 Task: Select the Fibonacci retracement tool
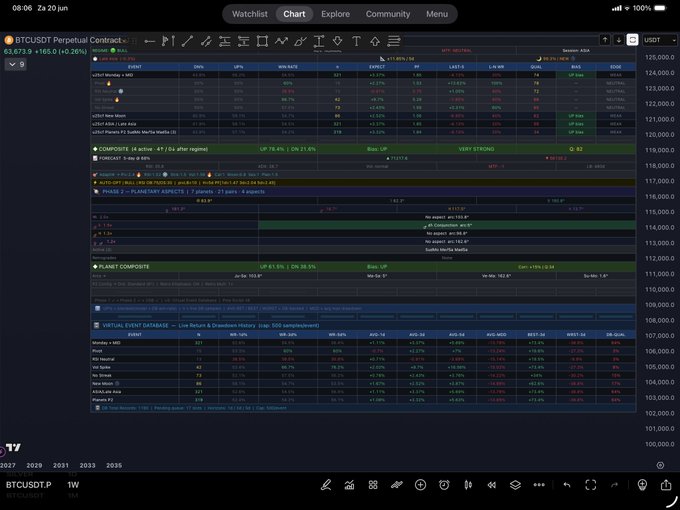point(225,41)
